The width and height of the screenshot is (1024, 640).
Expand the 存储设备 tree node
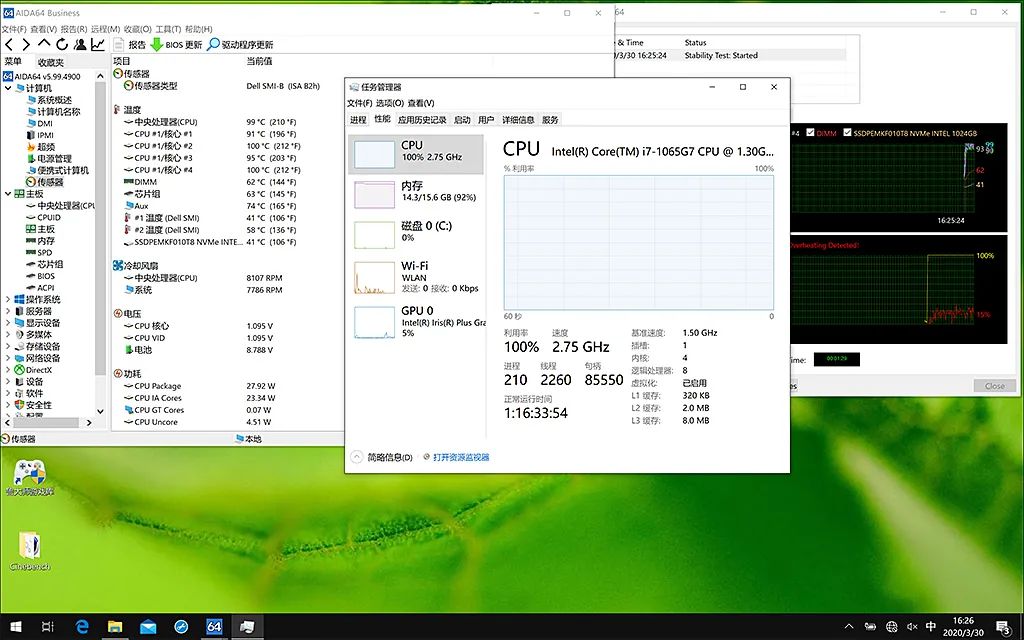click(8, 347)
